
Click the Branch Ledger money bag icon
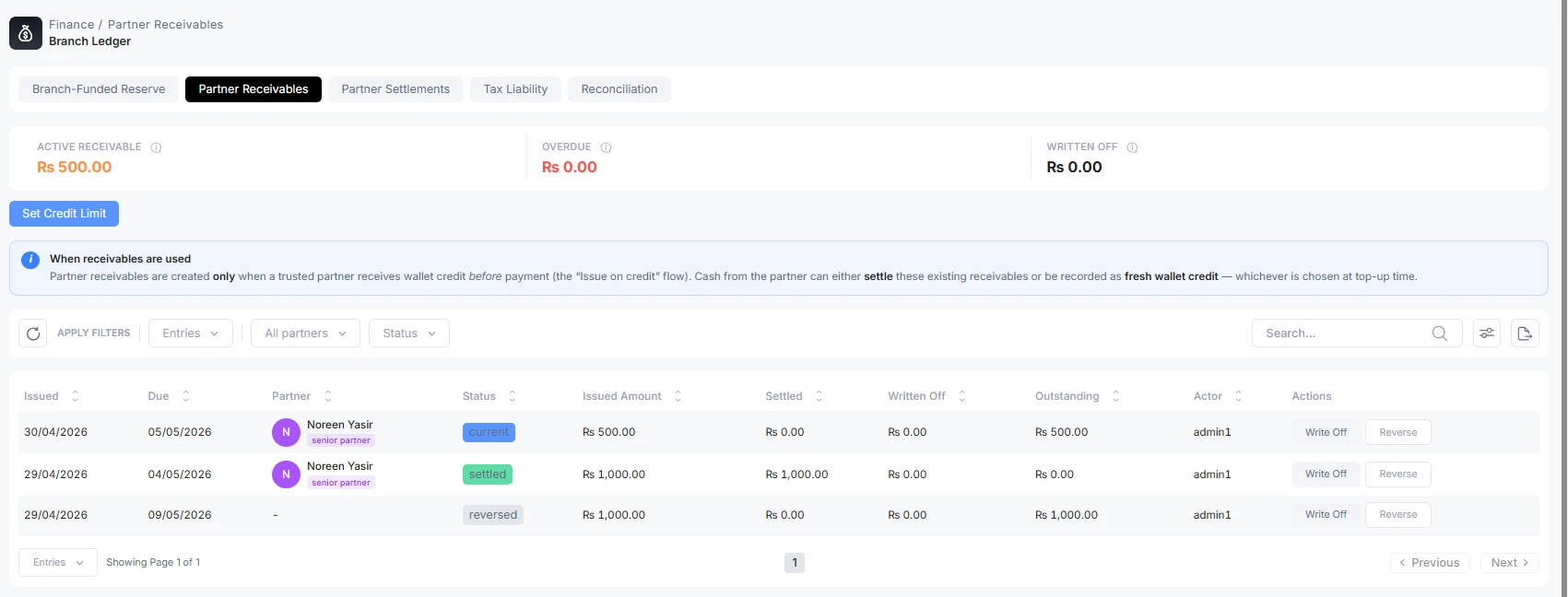point(26,33)
